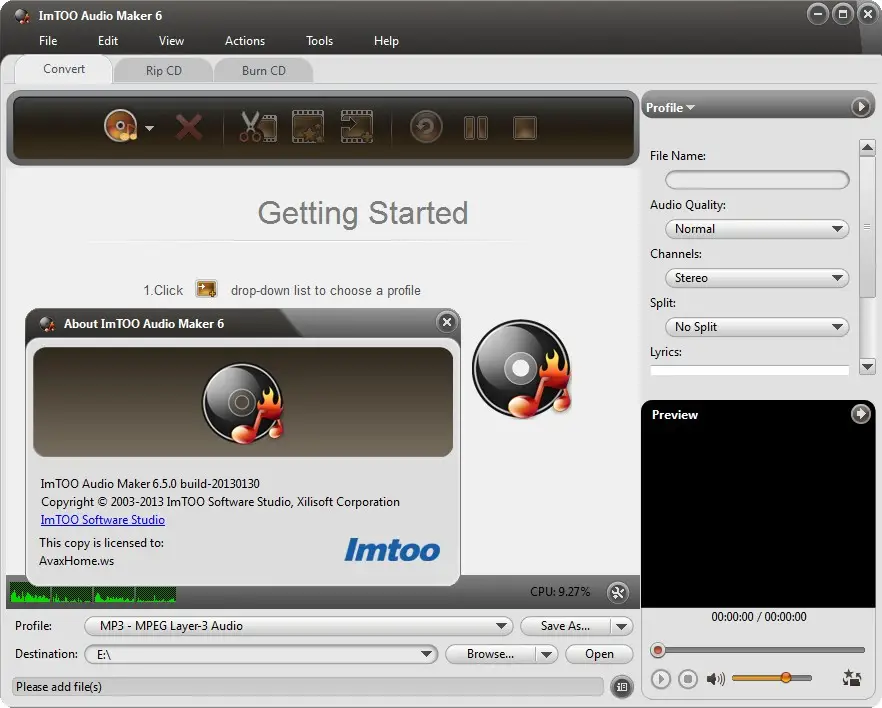Click the Save As... button

[x=565, y=626]
